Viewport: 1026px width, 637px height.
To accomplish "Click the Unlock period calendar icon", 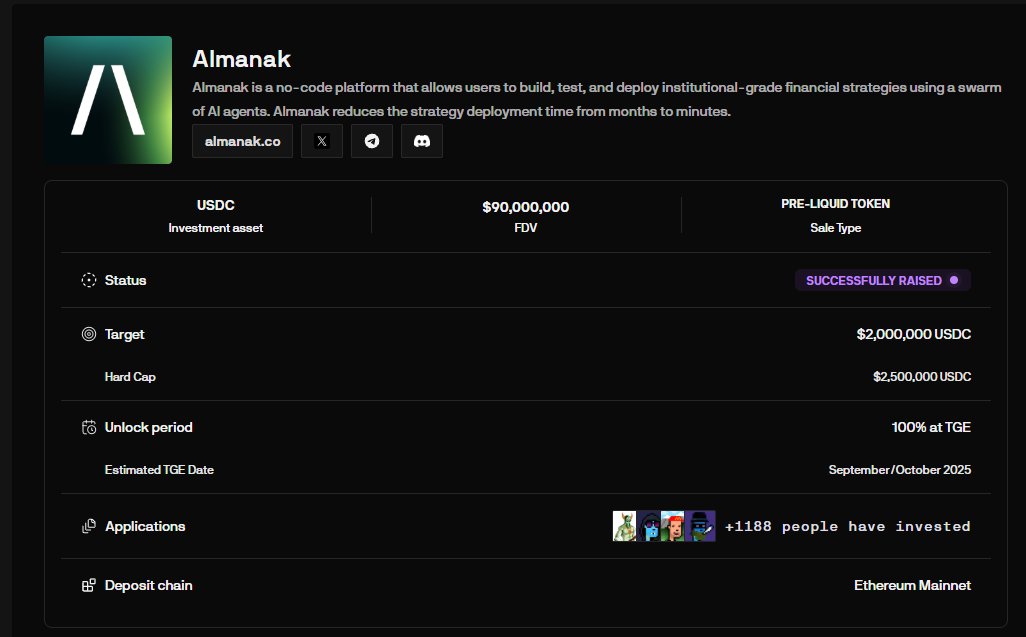I will pyautogui.click(x=89, y=427).
